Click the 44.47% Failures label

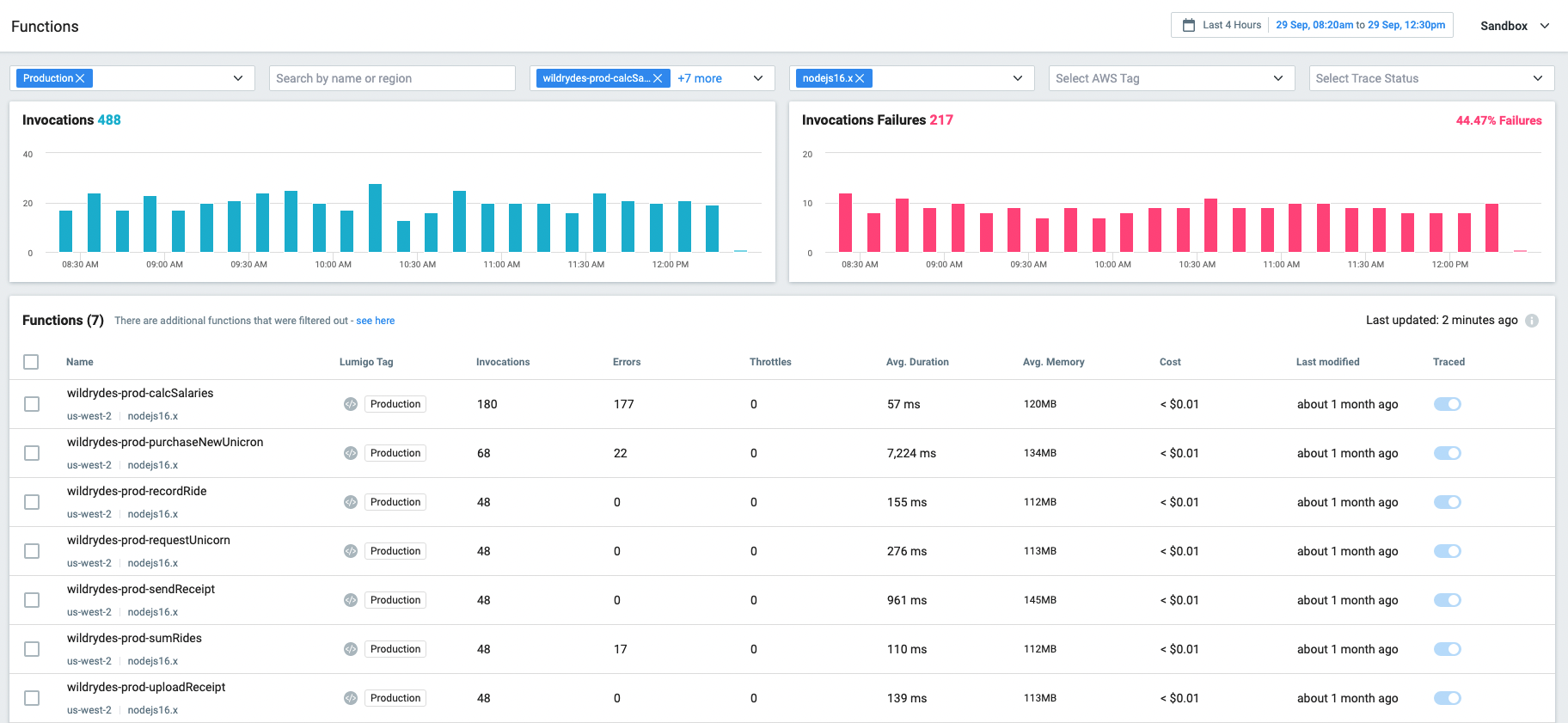(x=1498, y=120)
